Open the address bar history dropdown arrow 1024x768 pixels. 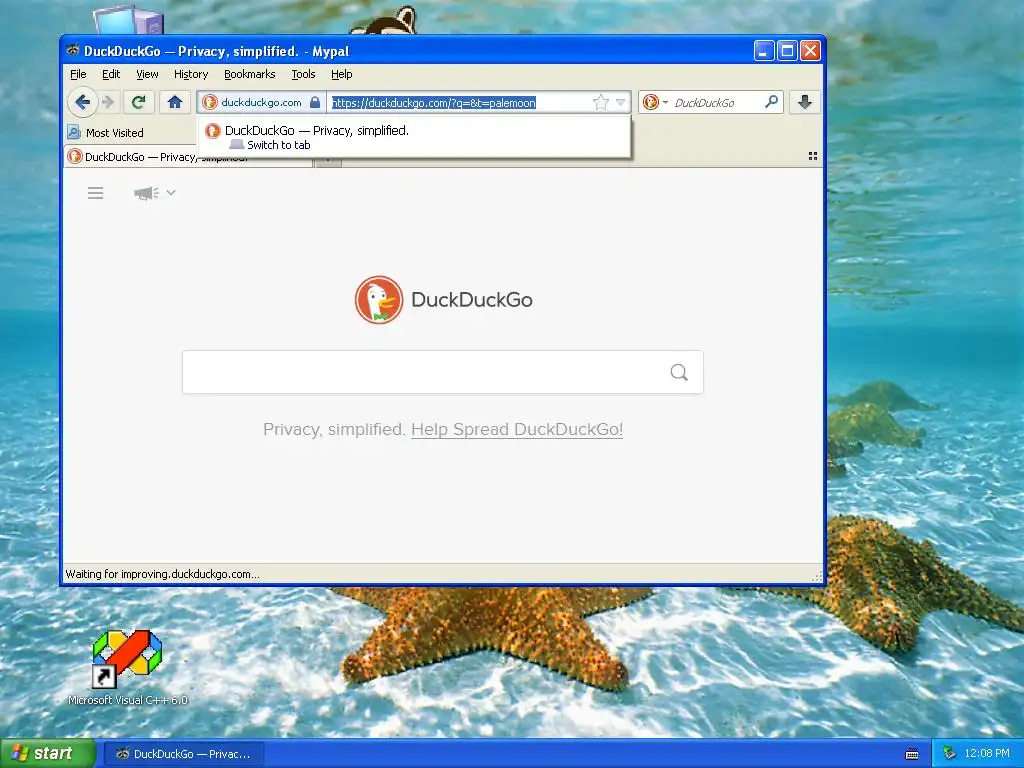620,103
